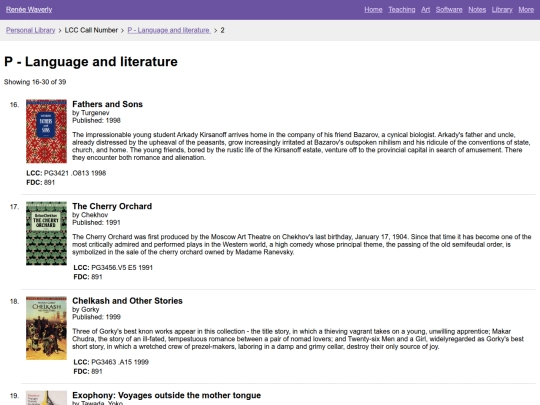This screenshot has height=405, width=540.
Task: Select 'Published: 1998' text
Action: 96,121
